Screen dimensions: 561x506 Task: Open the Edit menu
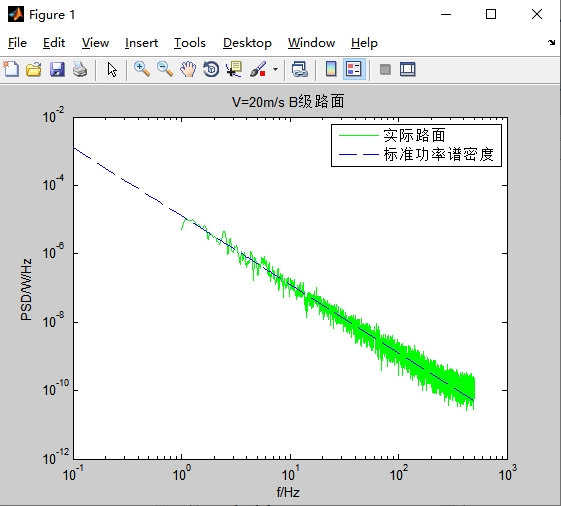tap(54, 43)
